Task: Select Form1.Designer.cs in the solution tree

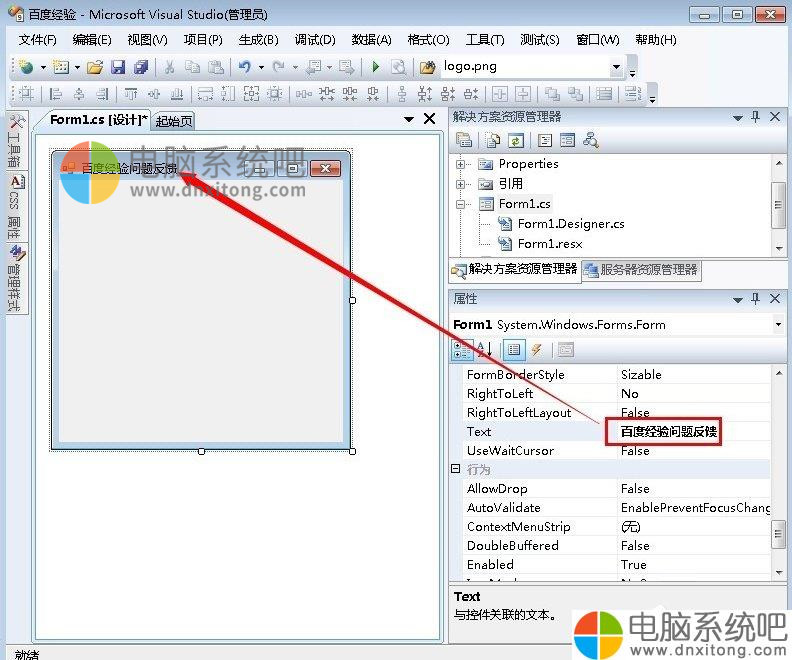Action: 571,224
